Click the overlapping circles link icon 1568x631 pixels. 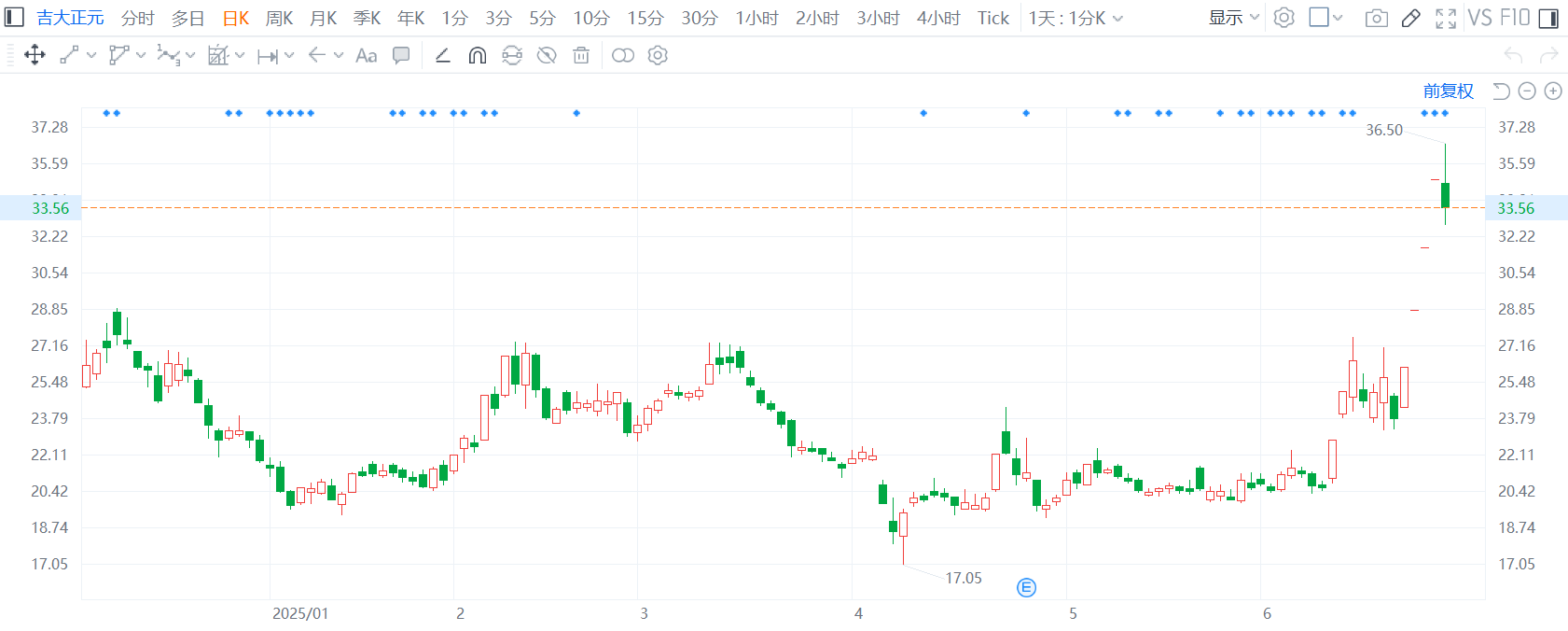tap(623, 56)
